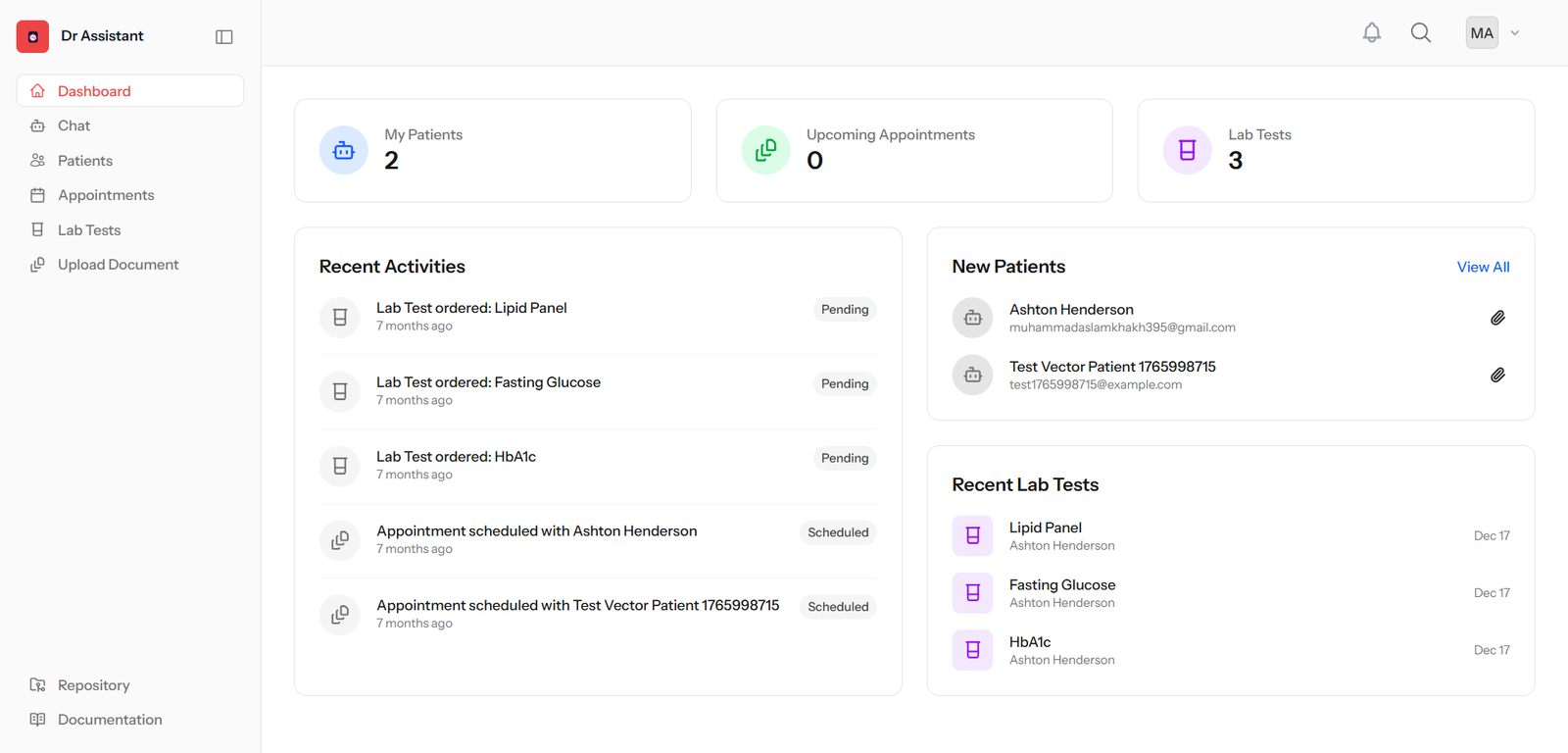Click the Pending badge for Fasting Glucose
The height and width of the screenshot is (753, 1568).
[845, 383]
